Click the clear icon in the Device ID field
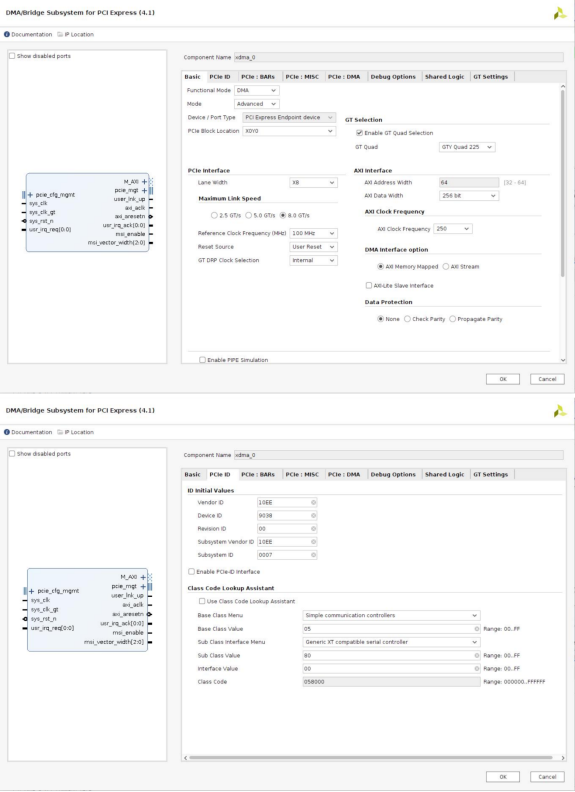The image size is (575, 792). 313,516
